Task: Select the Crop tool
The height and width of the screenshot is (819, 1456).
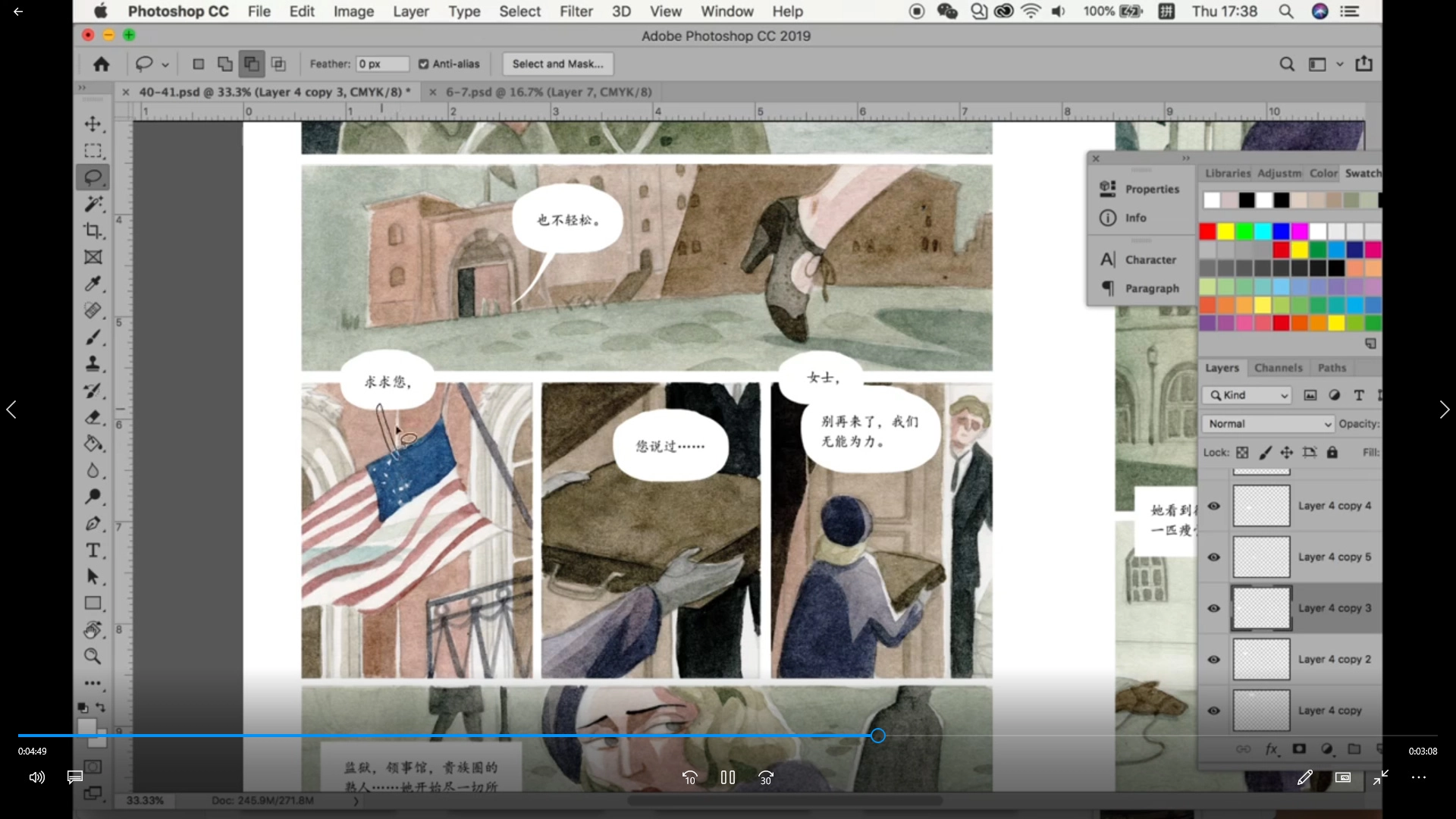Action: click(93, 231)
